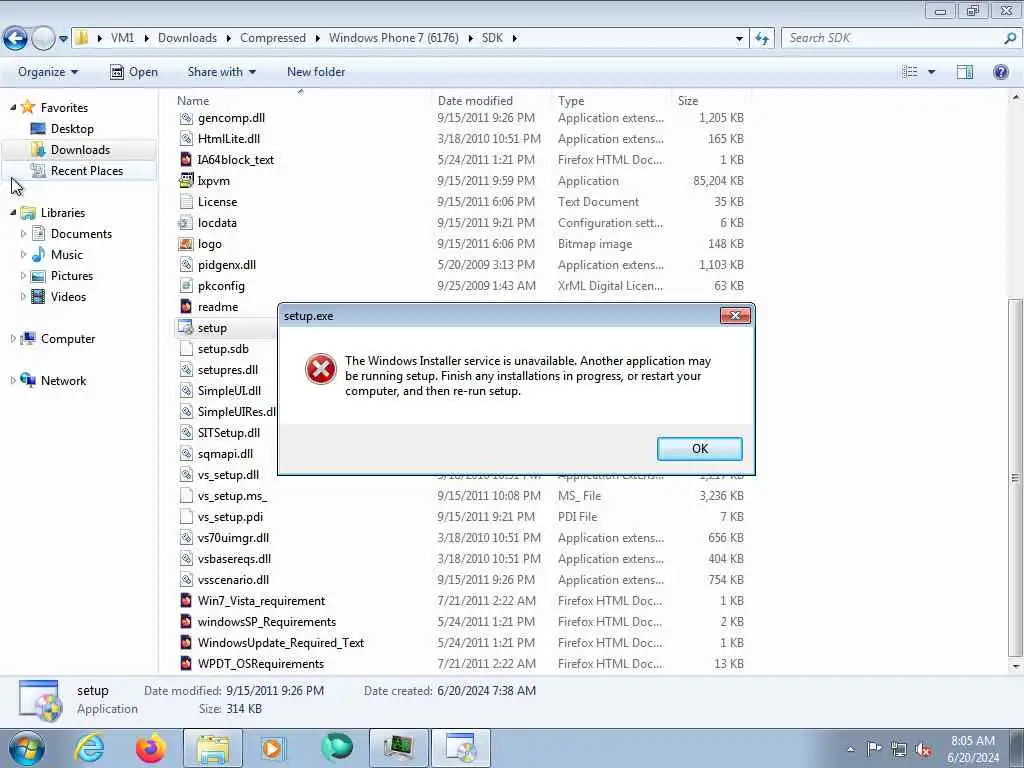Click the Search SDK field

pyautogui.click(x=891, y=38)
